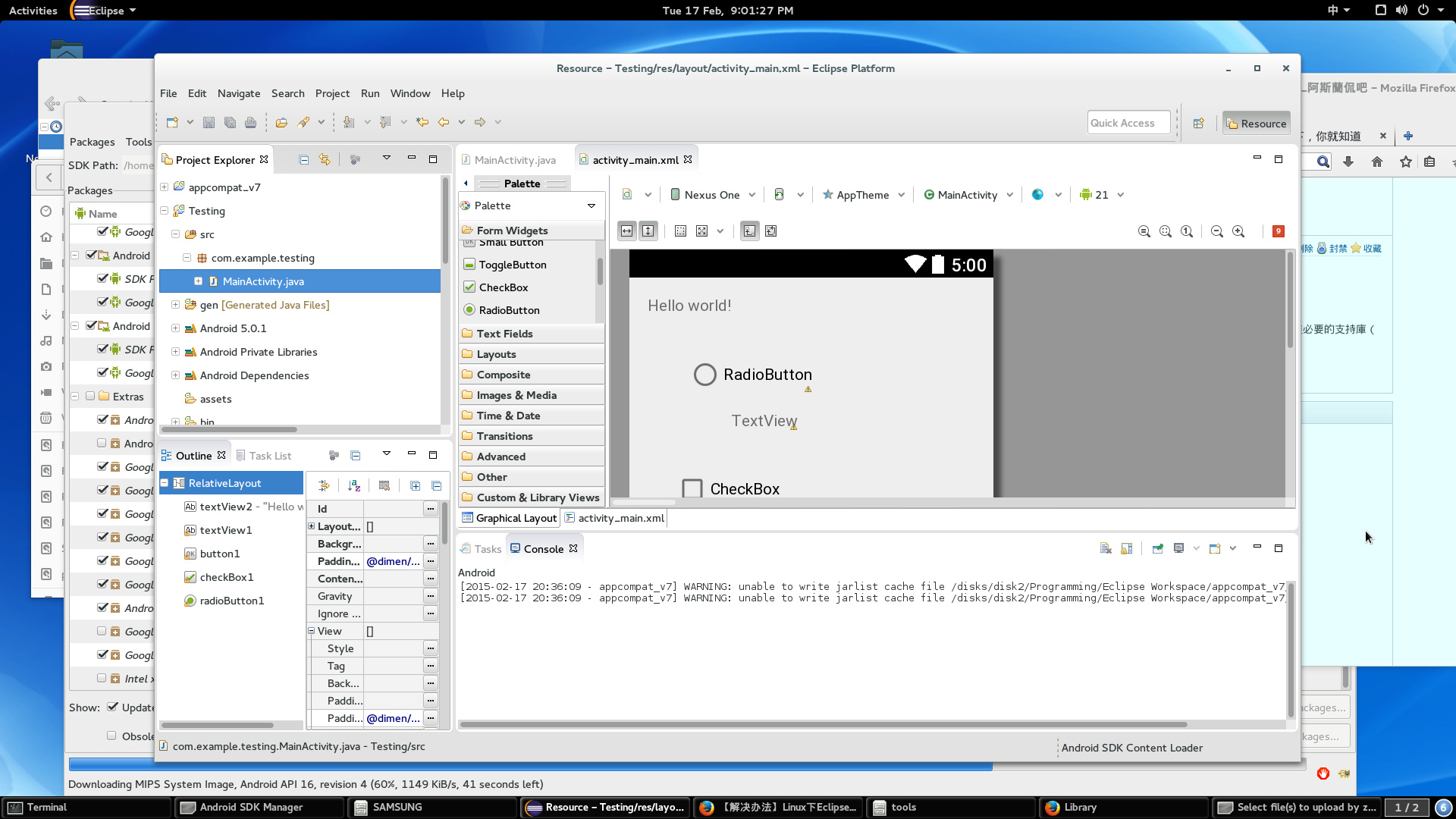1456x819 pixels.
Task: Go to last edit location
Action: [x=422, y=122]
